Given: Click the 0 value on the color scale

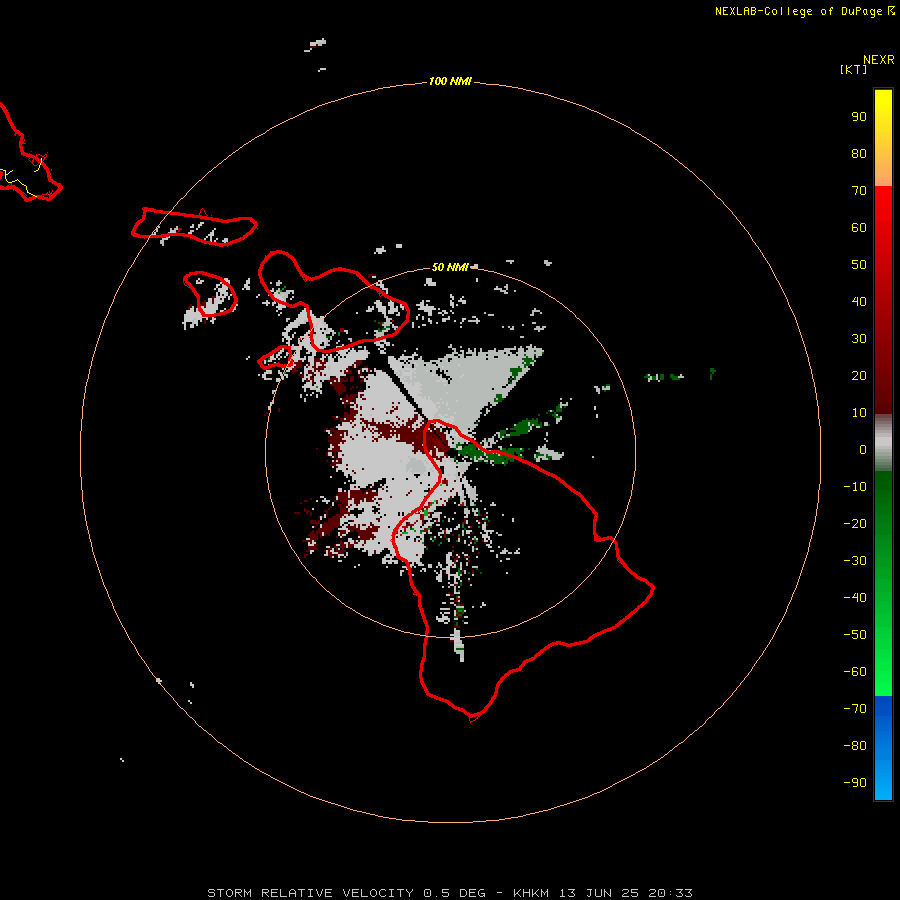Looking at the screenshot, I should (x=863, y=450).
